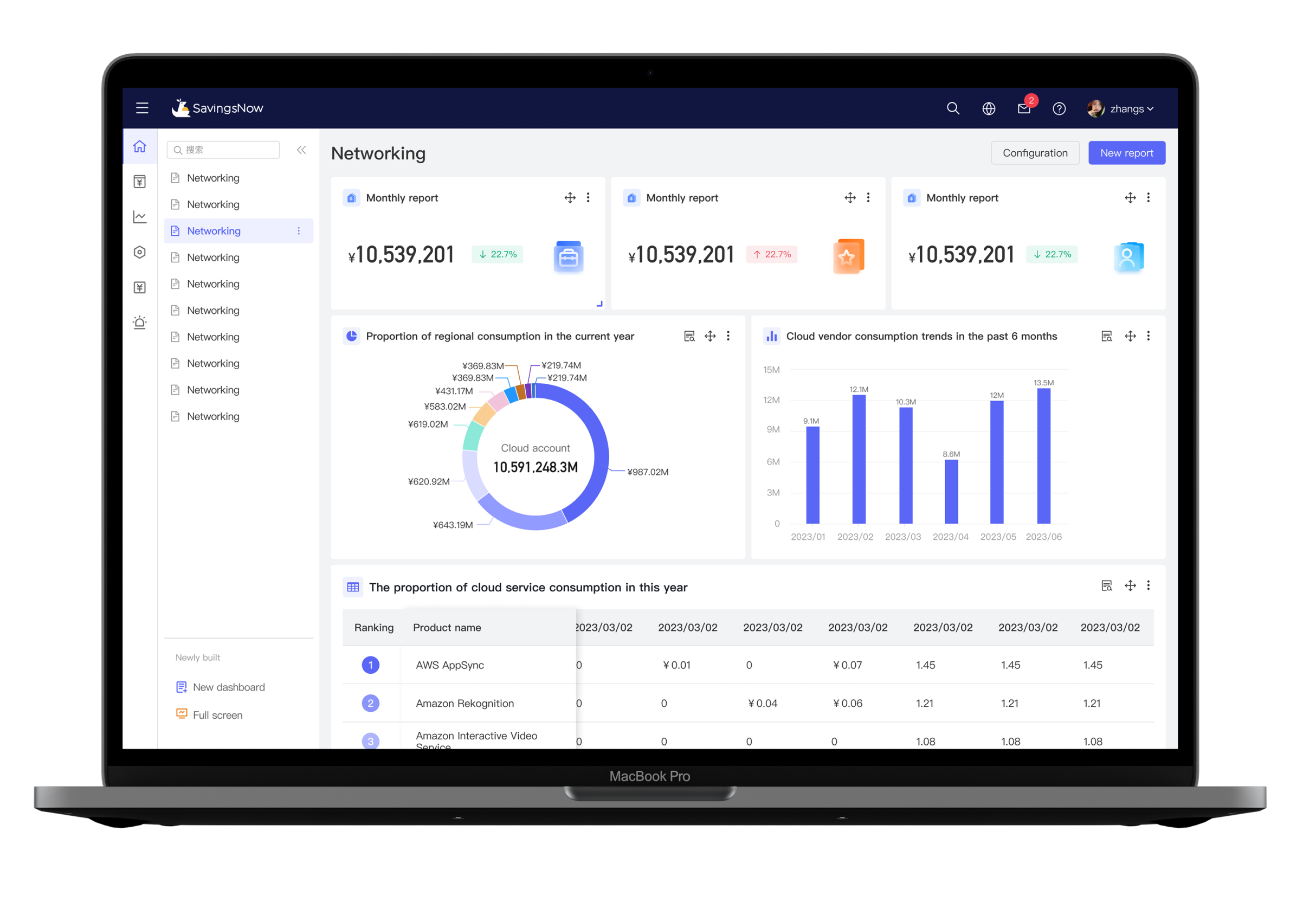
Task: Open the more options beside the selected Networking item
Action: click(x=299, y=231)
